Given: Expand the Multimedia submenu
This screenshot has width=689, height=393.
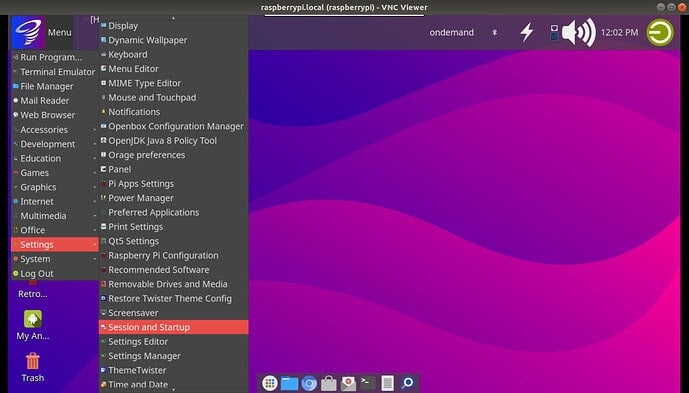Looking at the screenshot, I should click(54, 216).
